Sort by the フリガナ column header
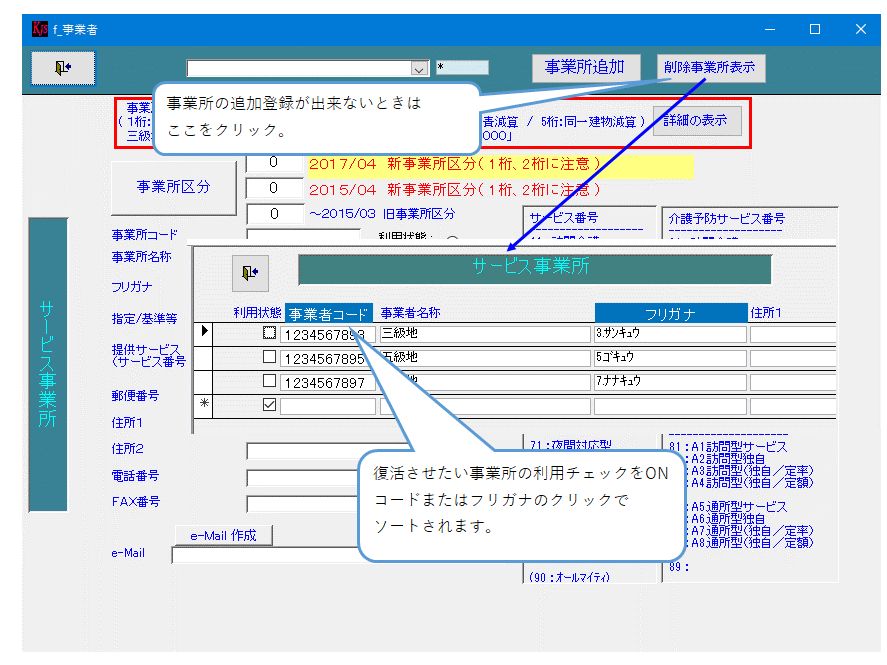The image size is (887, 665). point(671,313)
